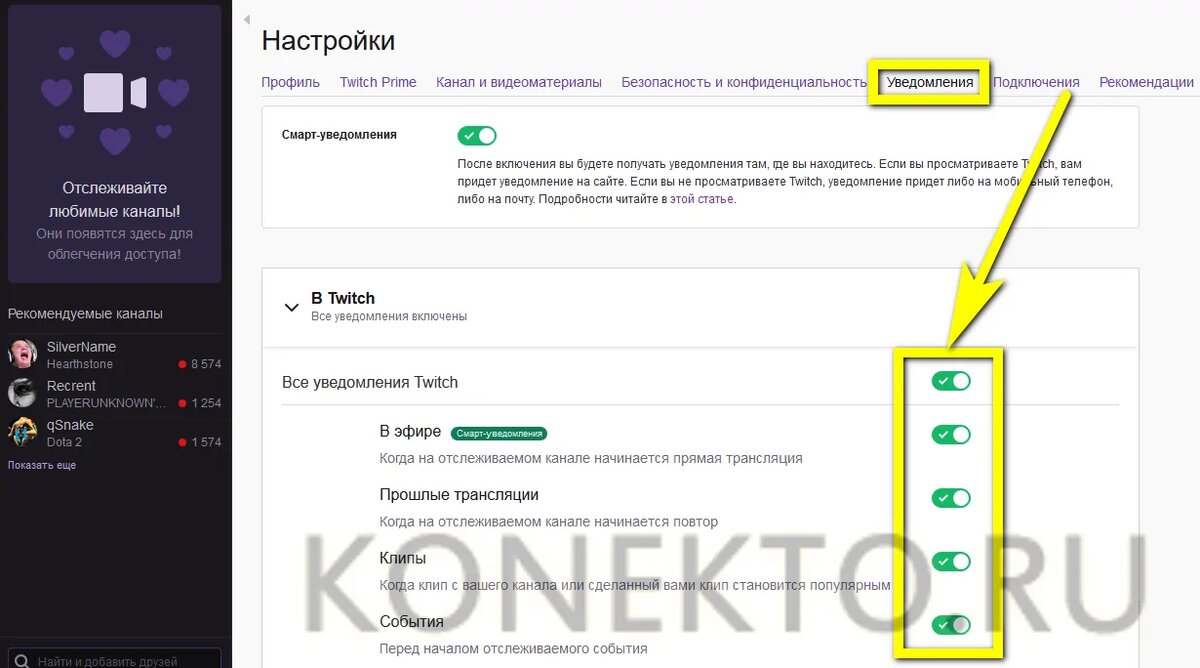This screenshot has width=1200, height=668.
Task: Click qSnake channel avatar
Action: [x=23, y=432]
